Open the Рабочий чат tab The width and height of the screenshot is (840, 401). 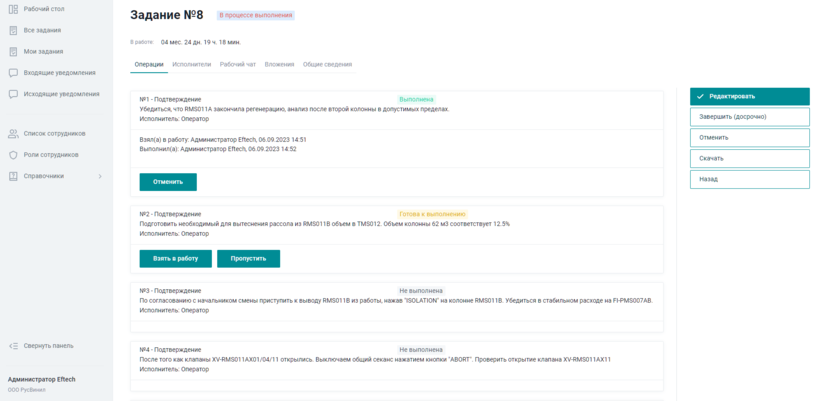coord(238,64)
